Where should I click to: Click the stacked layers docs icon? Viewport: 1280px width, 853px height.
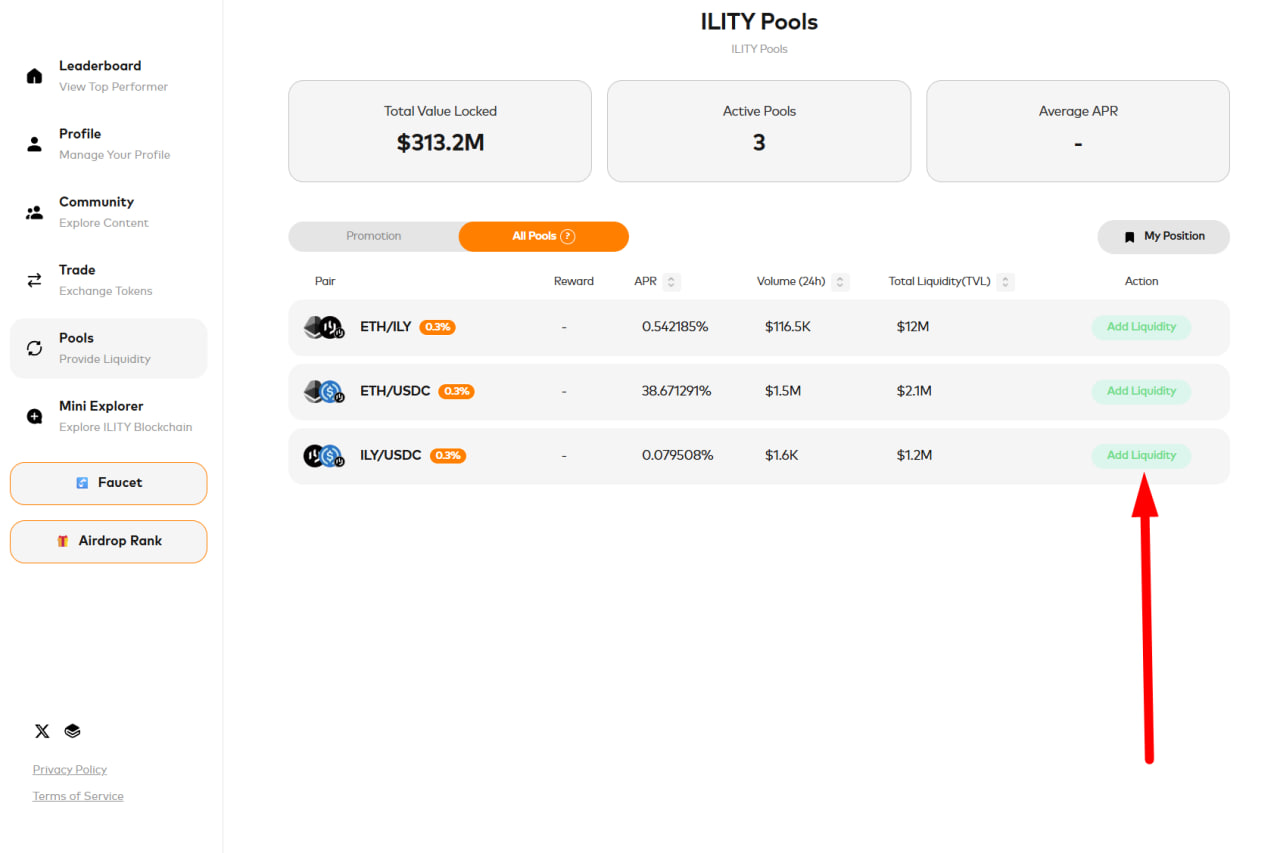(72, 731)
